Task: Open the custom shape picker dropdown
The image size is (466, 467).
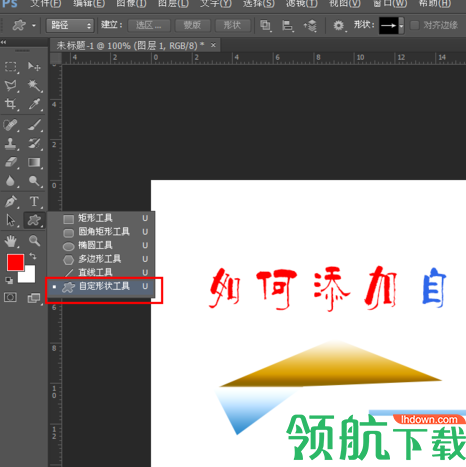Action: point(401,25)
